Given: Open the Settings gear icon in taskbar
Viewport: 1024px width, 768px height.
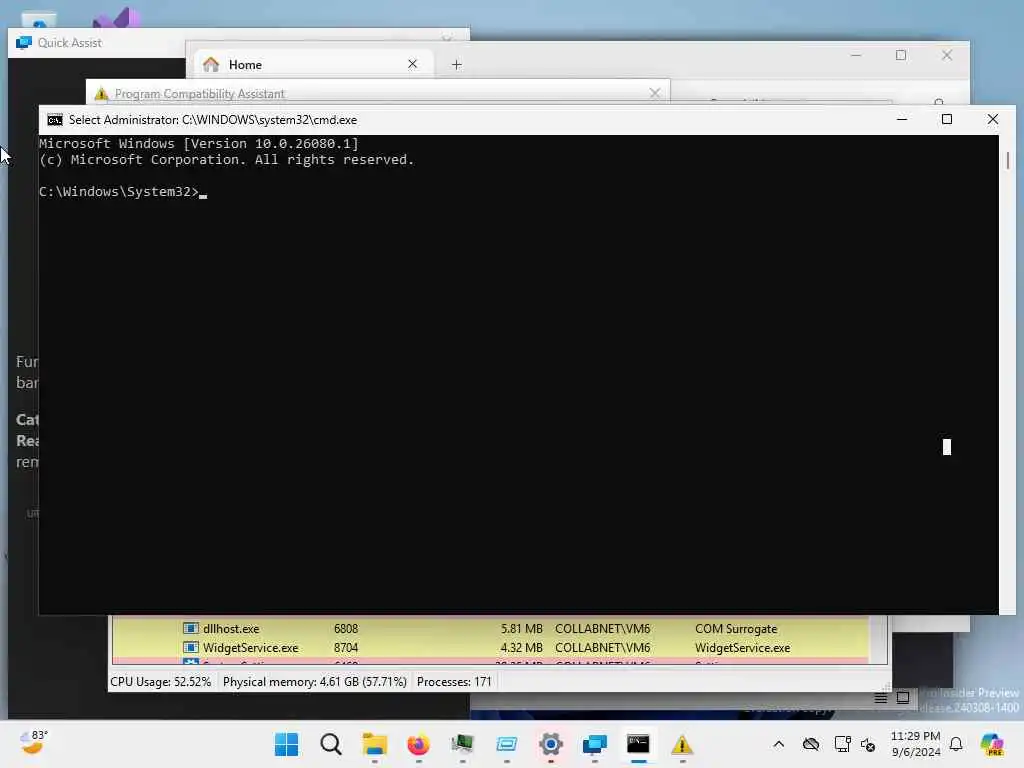Looking at the screenshot, I should point(551,744).
